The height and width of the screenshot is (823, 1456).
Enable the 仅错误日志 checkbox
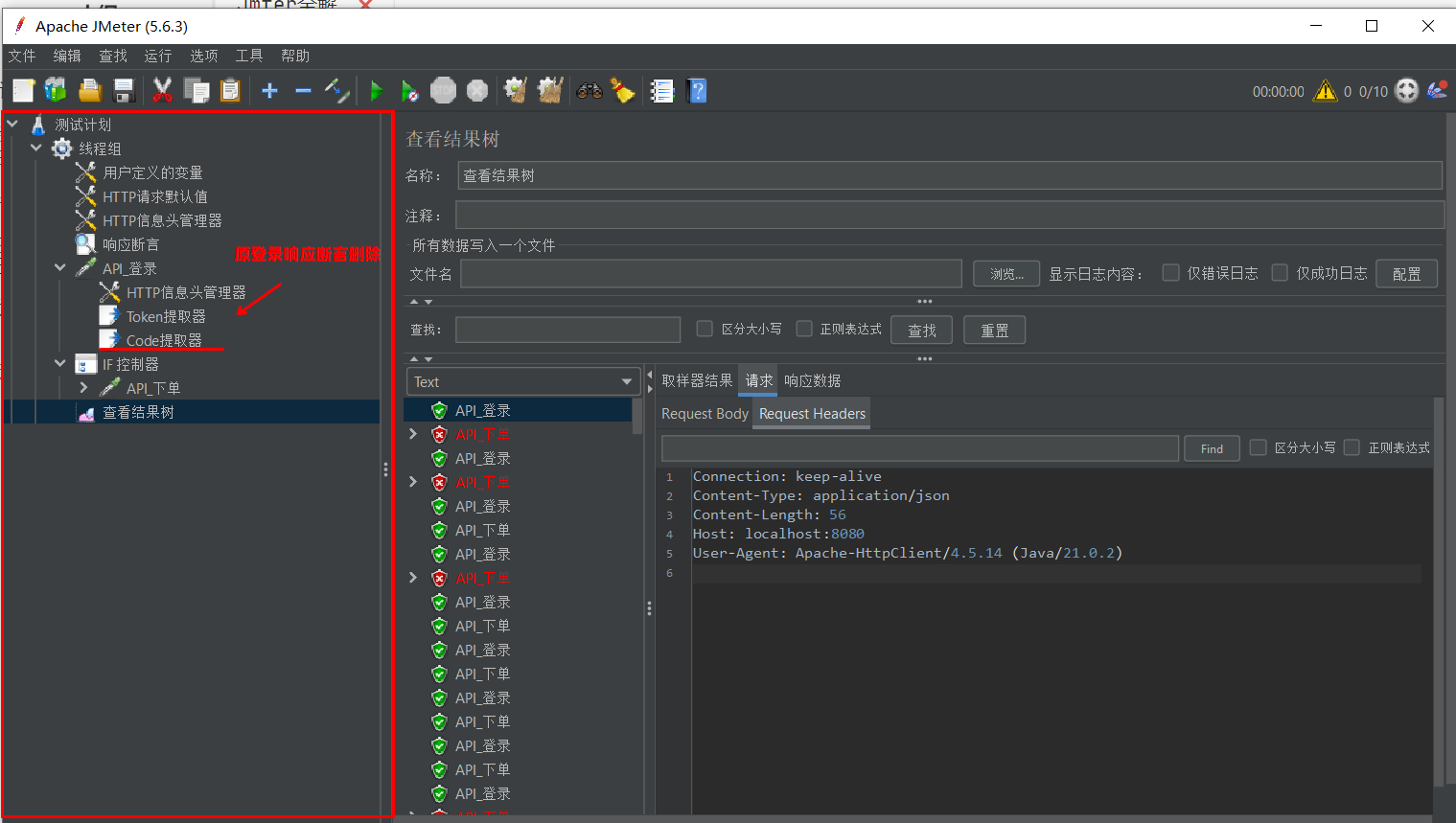point(1170,273)
